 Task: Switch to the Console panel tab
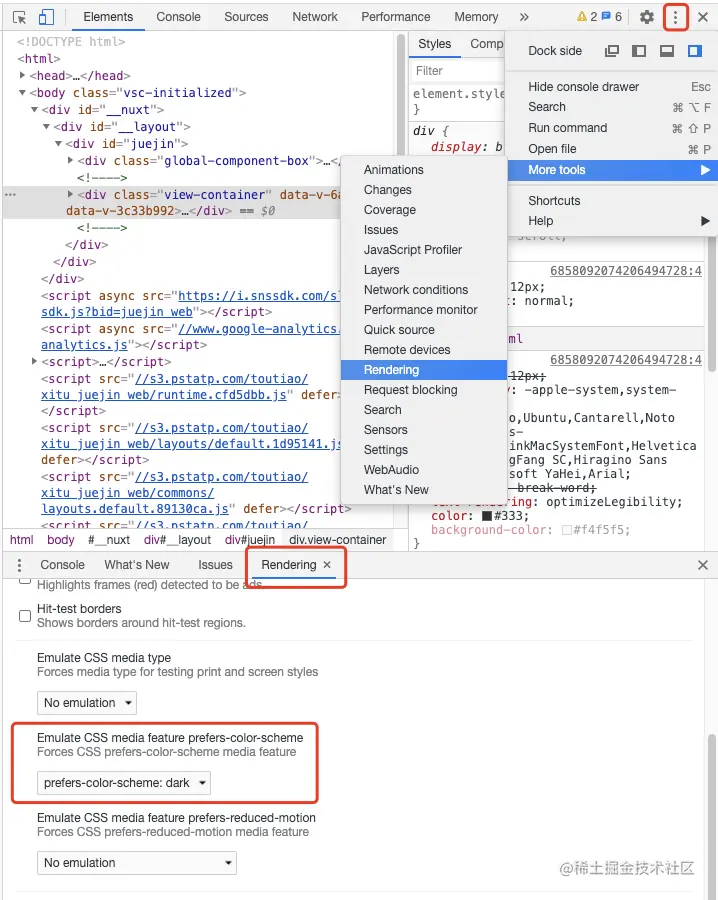coord(178,17)
